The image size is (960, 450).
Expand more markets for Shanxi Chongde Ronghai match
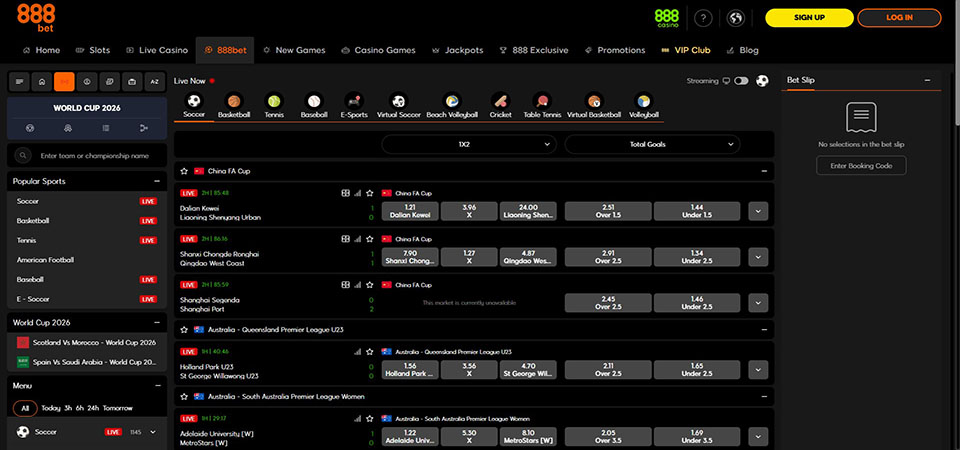[758, 257]
